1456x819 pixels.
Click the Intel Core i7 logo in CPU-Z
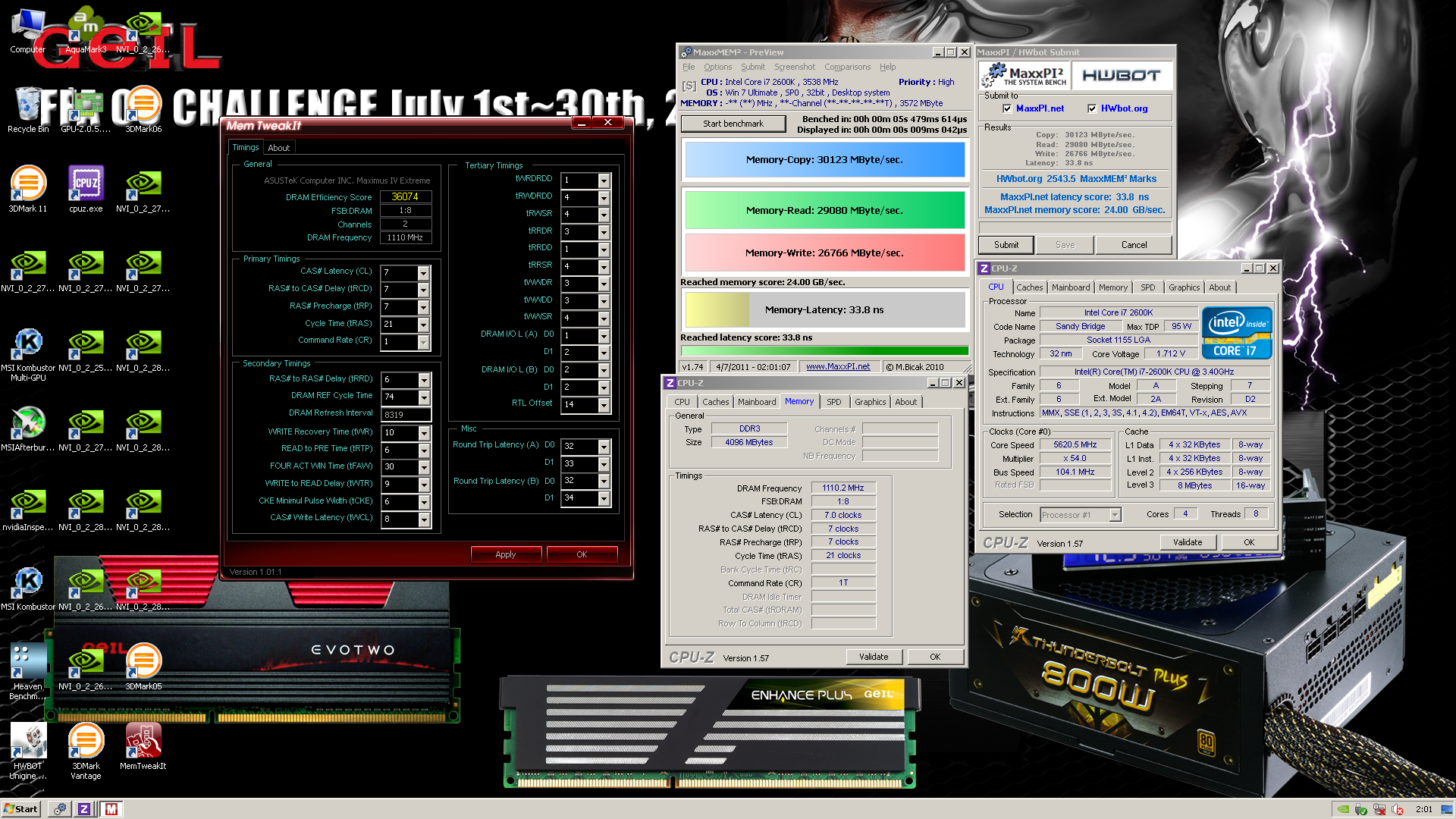1237,333
